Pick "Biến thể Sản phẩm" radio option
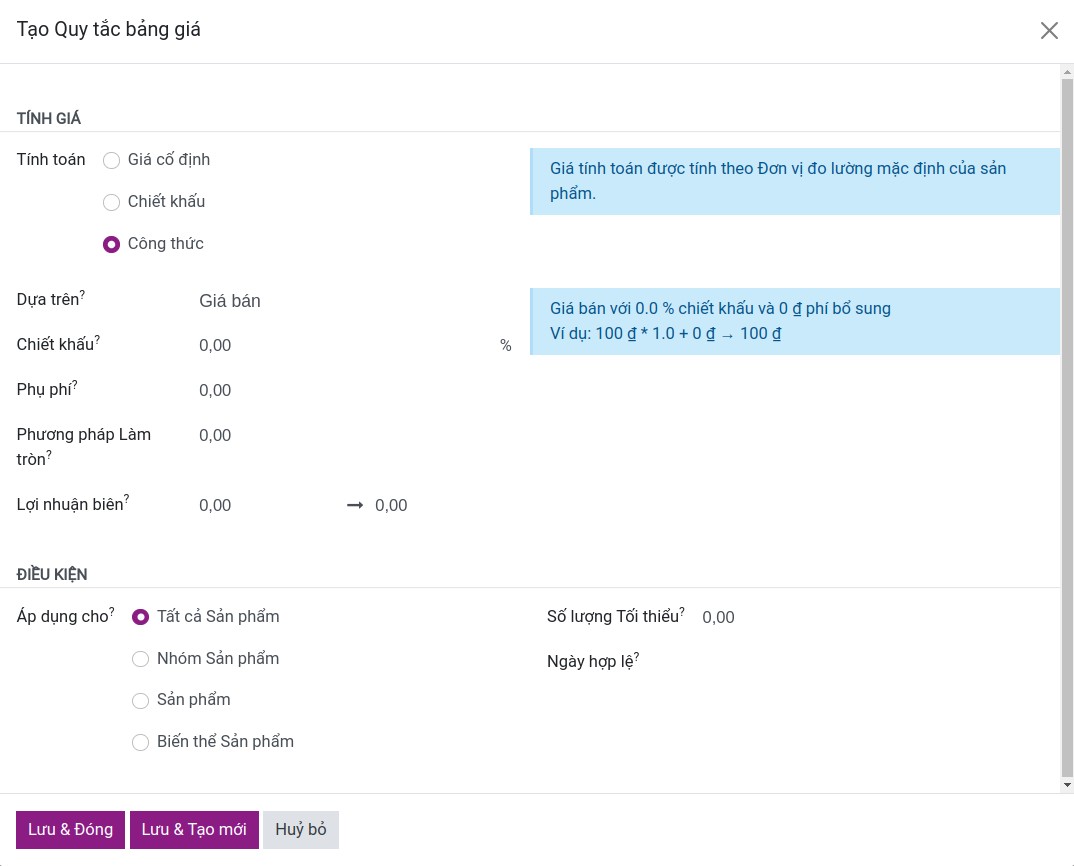 tap(141, 742)
